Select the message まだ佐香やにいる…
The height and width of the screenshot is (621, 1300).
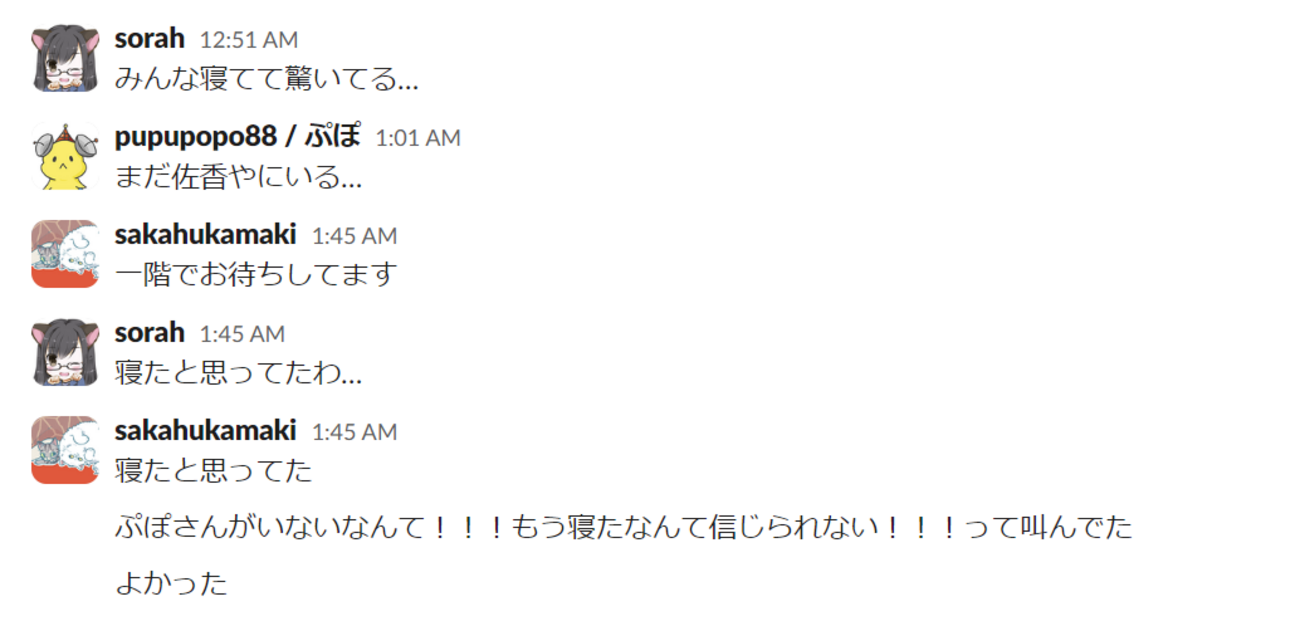tap(239, 178)
